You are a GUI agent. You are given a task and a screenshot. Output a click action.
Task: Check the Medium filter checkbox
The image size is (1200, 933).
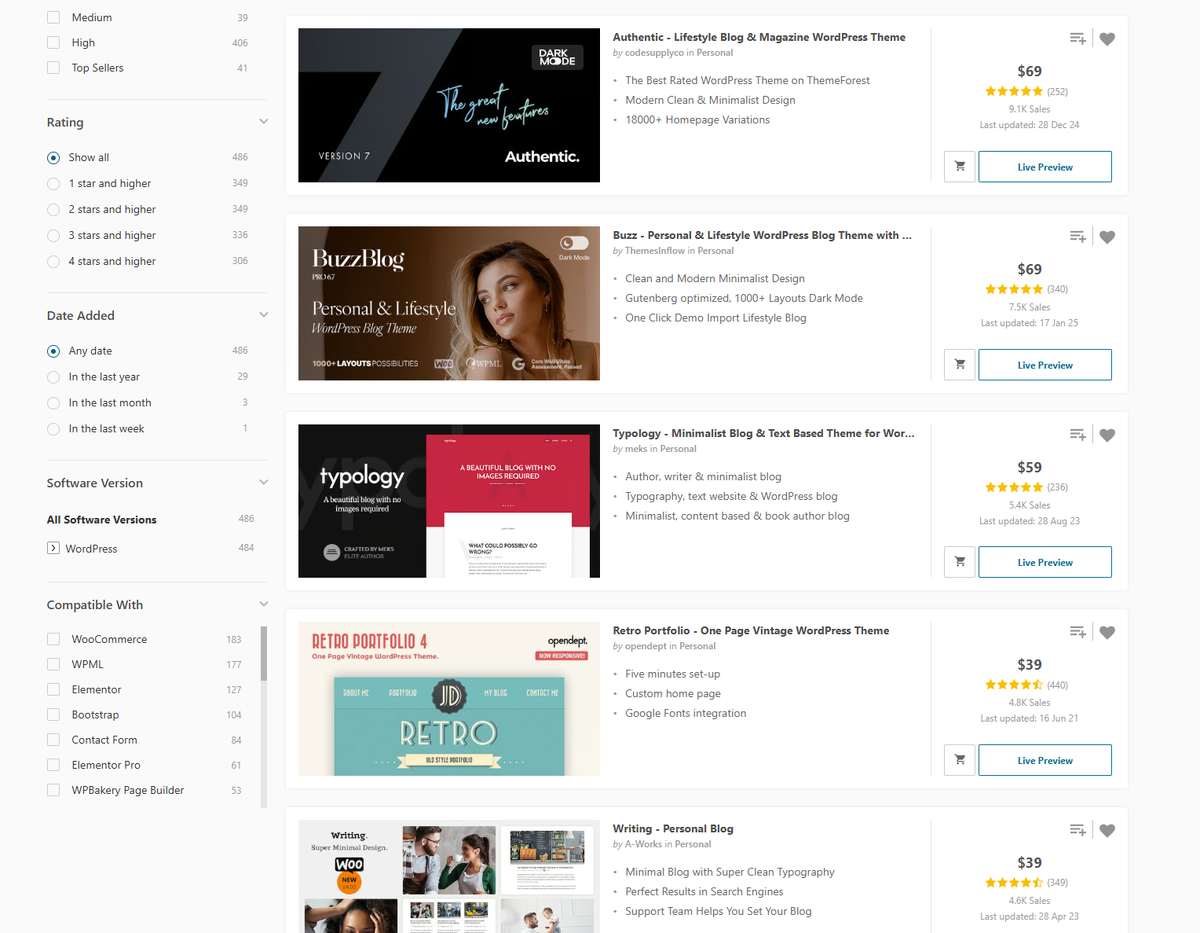pyautogui.click(x=53, y=17)
